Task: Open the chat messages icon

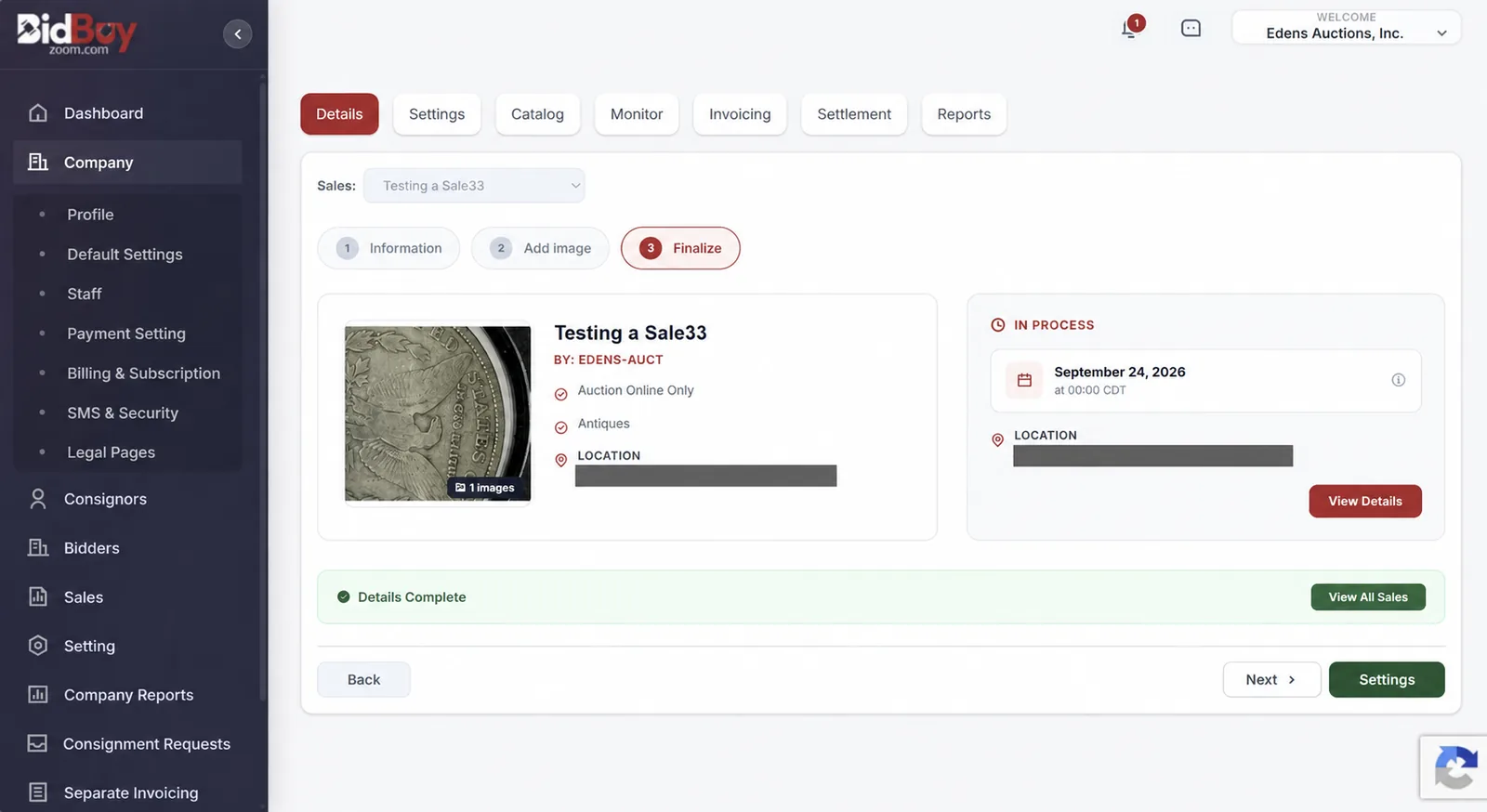Action: pyautogui.click(x=1191, y=29)
